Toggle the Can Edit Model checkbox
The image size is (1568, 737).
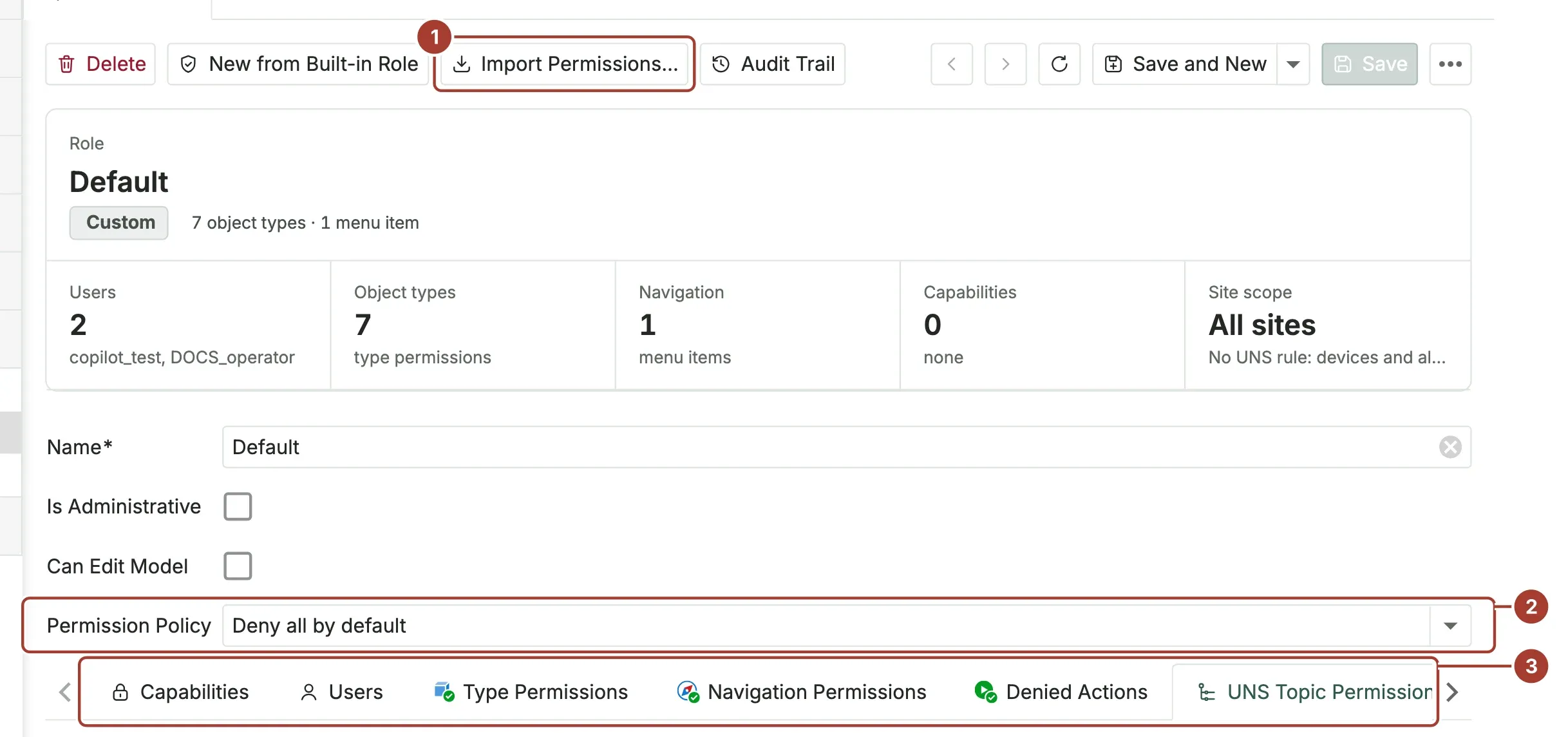[238, 566]
